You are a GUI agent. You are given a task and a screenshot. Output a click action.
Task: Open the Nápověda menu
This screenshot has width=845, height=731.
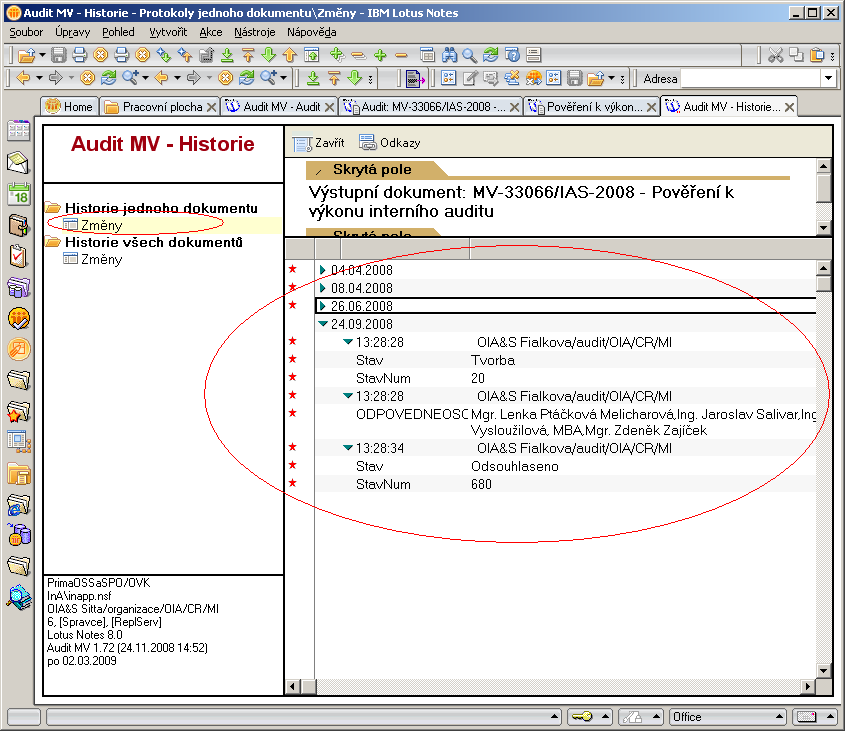click(311, 32)
